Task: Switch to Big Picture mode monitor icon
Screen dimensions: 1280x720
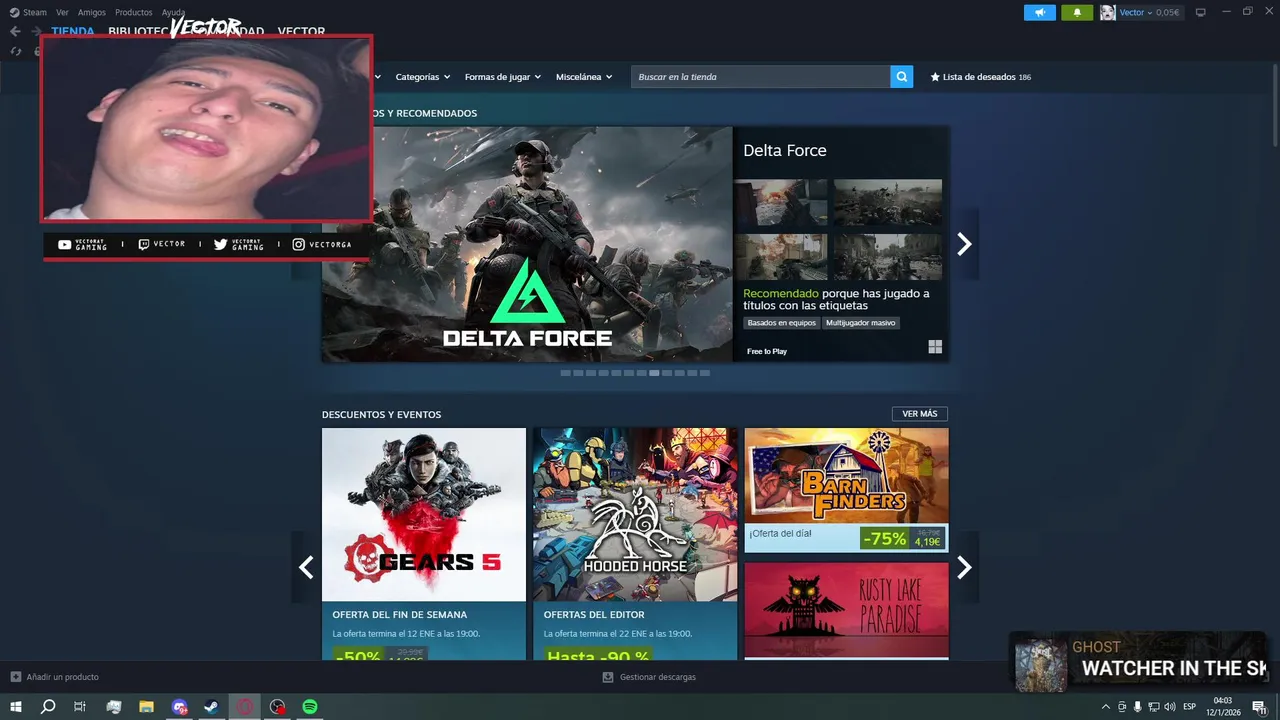Action: [1201, 12]
